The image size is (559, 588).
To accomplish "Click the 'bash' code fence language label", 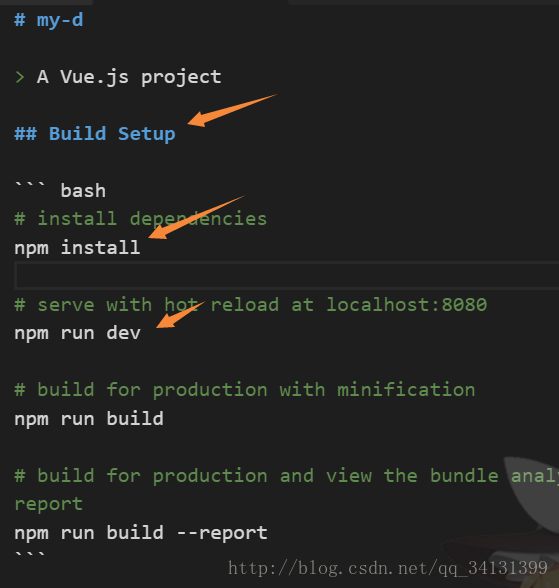I will (83, 190).
